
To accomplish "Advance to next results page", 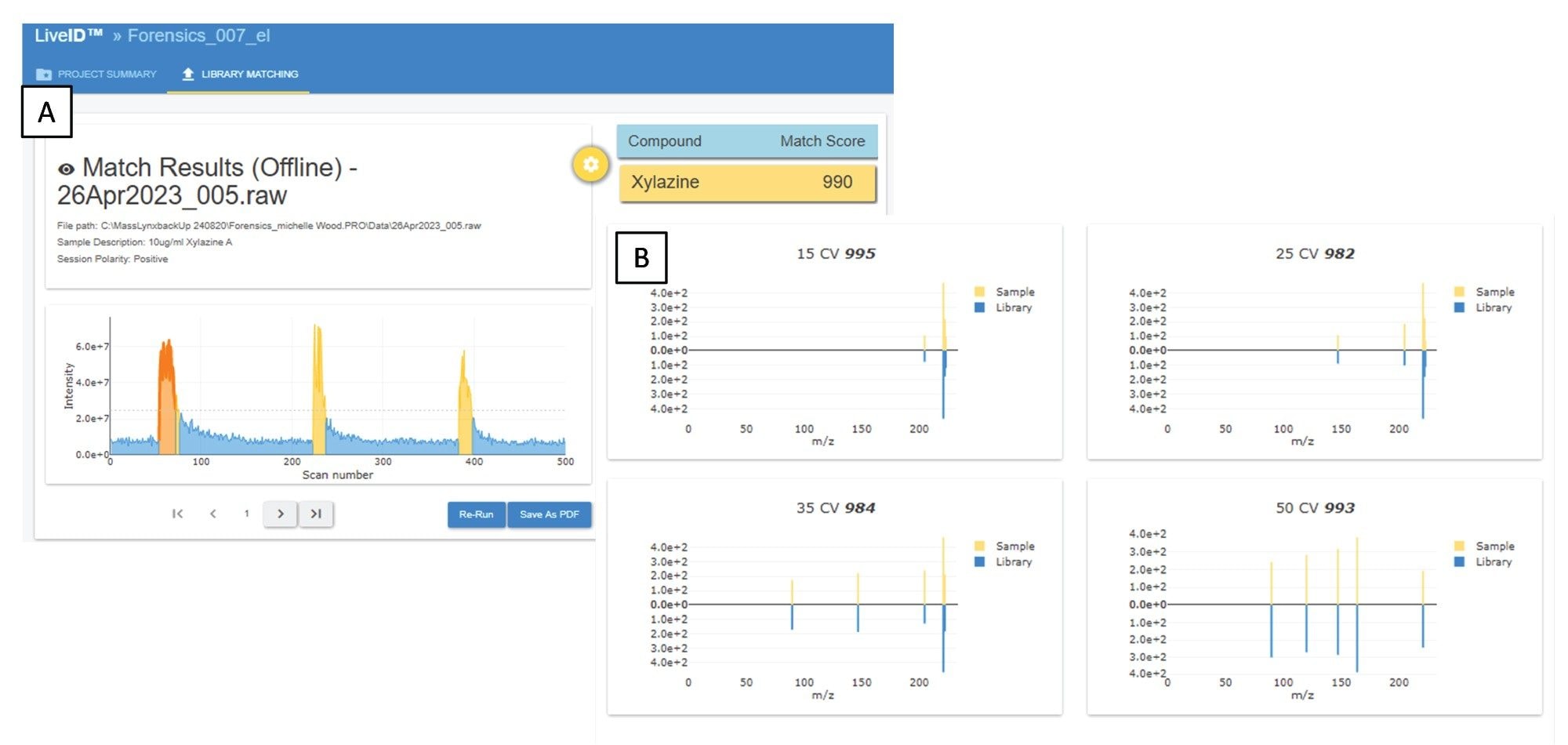I will pyautogui.click(x=280, y=514).
